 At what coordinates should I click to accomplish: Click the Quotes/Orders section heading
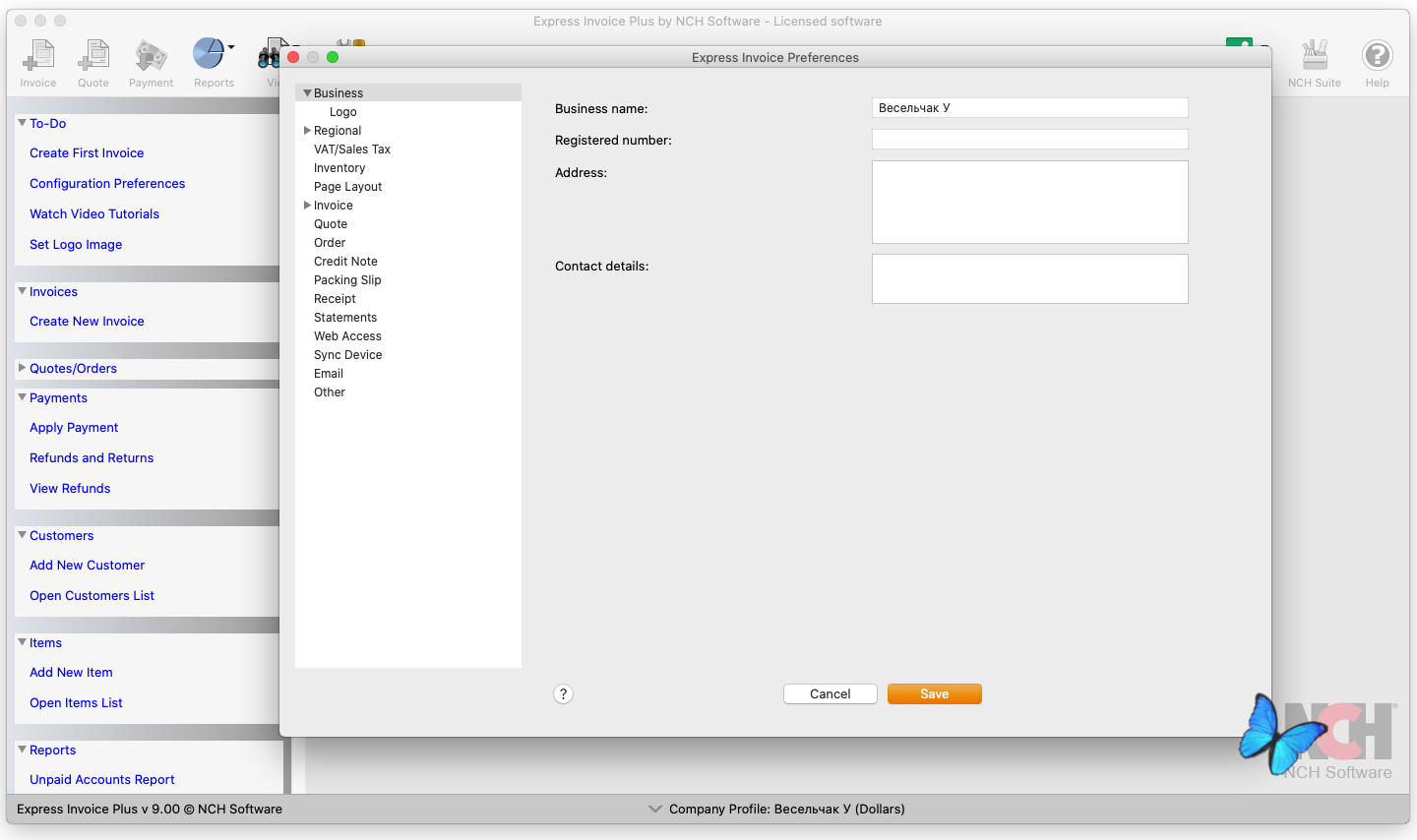click(x=73, y=369)
